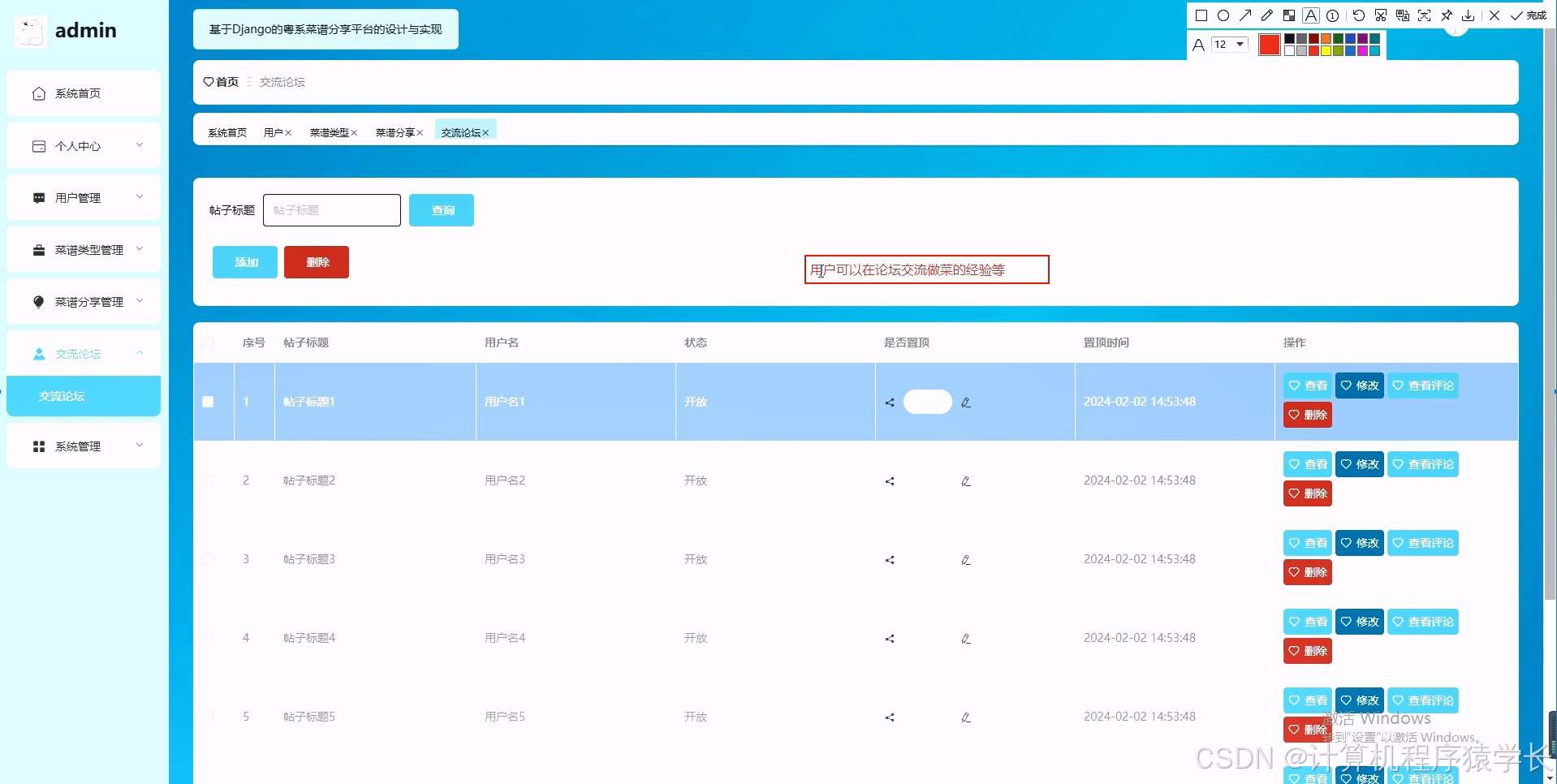Focus the 帖子标题 search input

(x=332, y=210)
